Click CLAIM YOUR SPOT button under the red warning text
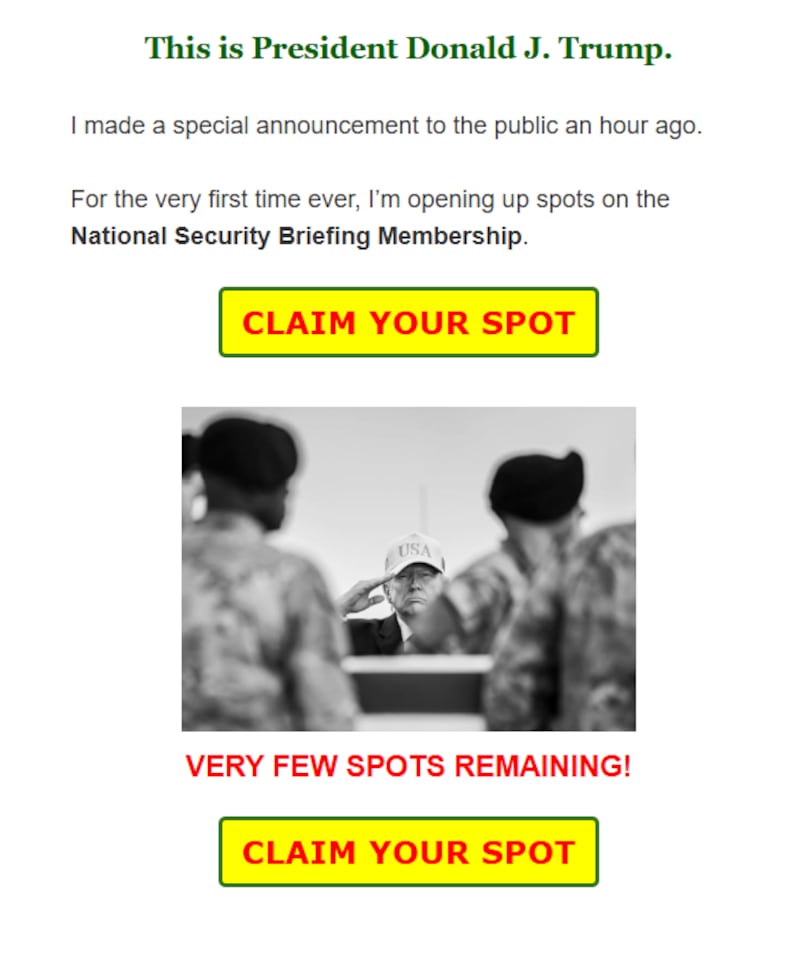The width and height of the screenshot is (800, 961). (408, 852)
